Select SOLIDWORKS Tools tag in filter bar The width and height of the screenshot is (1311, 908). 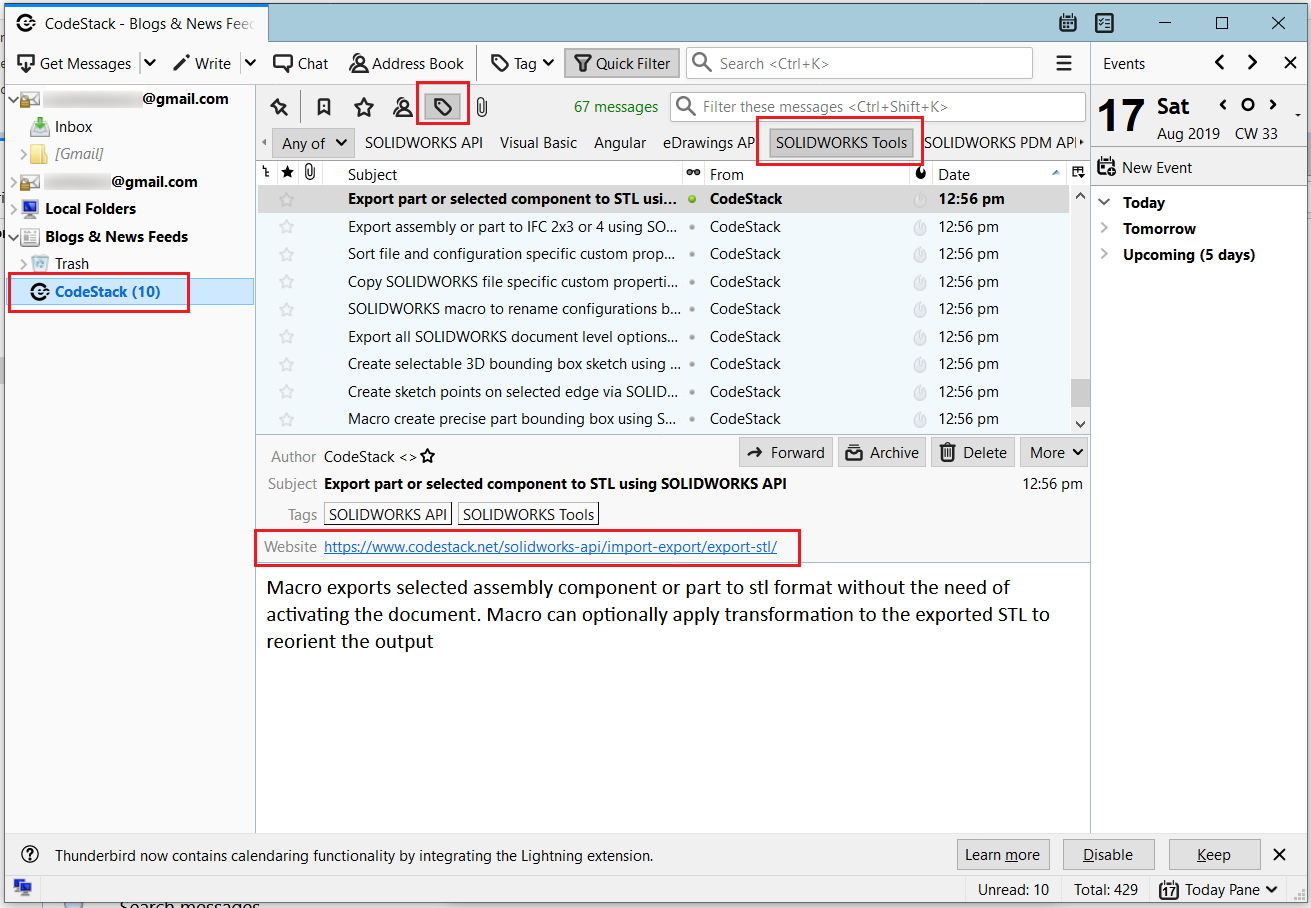pos(841,143)
